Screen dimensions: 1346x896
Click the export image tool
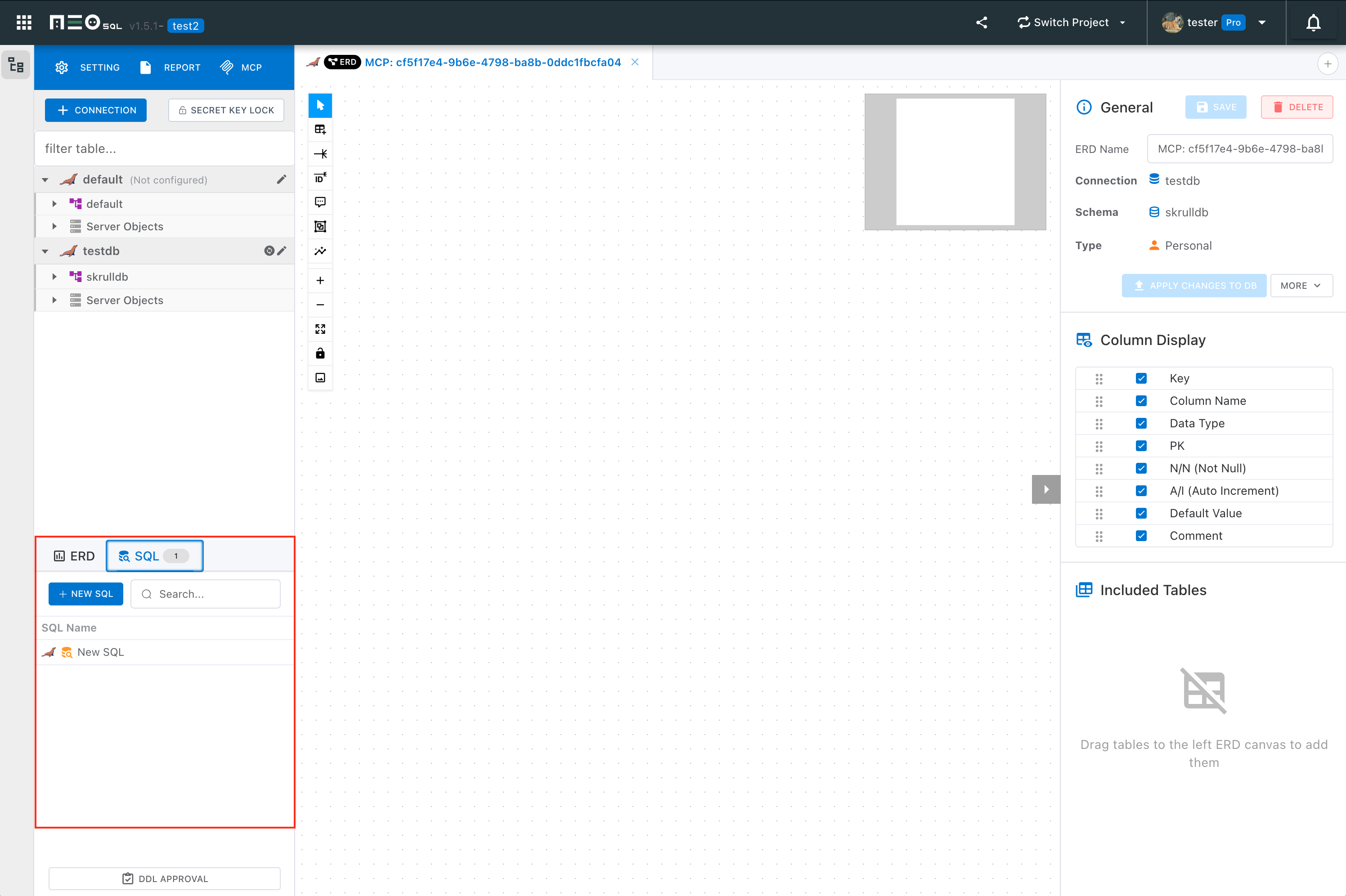(320, 378)
